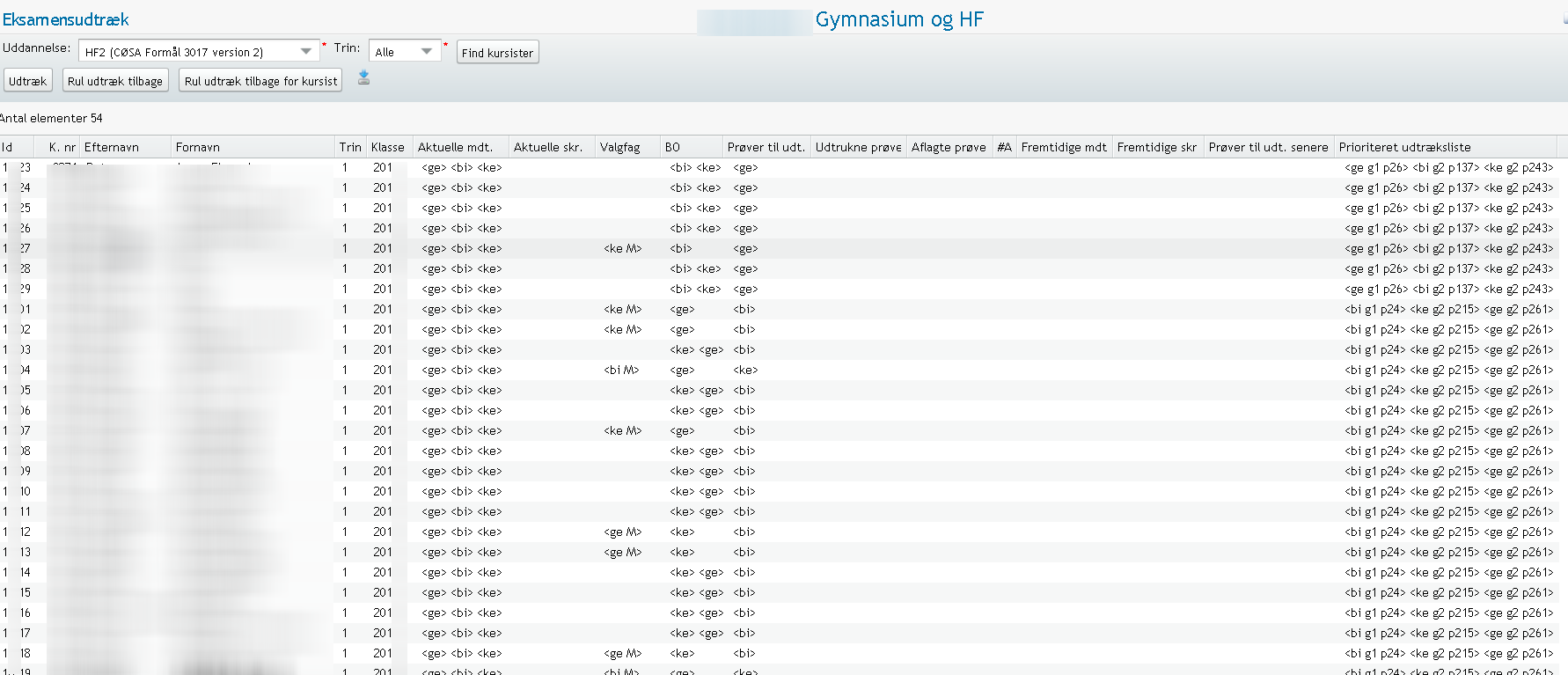Select the <ge M> Valgfag cell in row 12

click(x=623, y=532)
